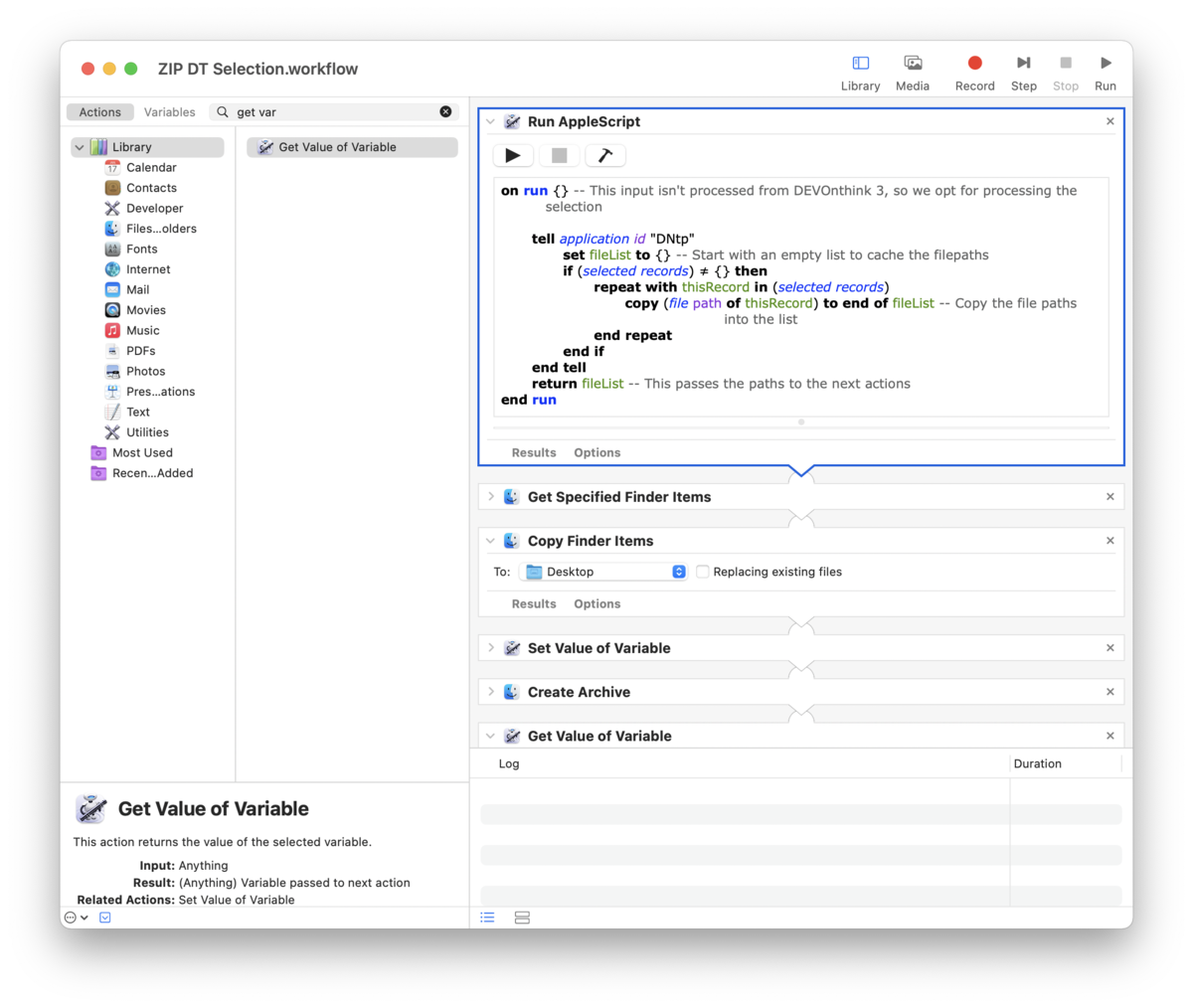The height and width of the screenshot is (1008, 1193).
Task: Expand the Get Specified Finder Items action
Action: coord(490,497)
